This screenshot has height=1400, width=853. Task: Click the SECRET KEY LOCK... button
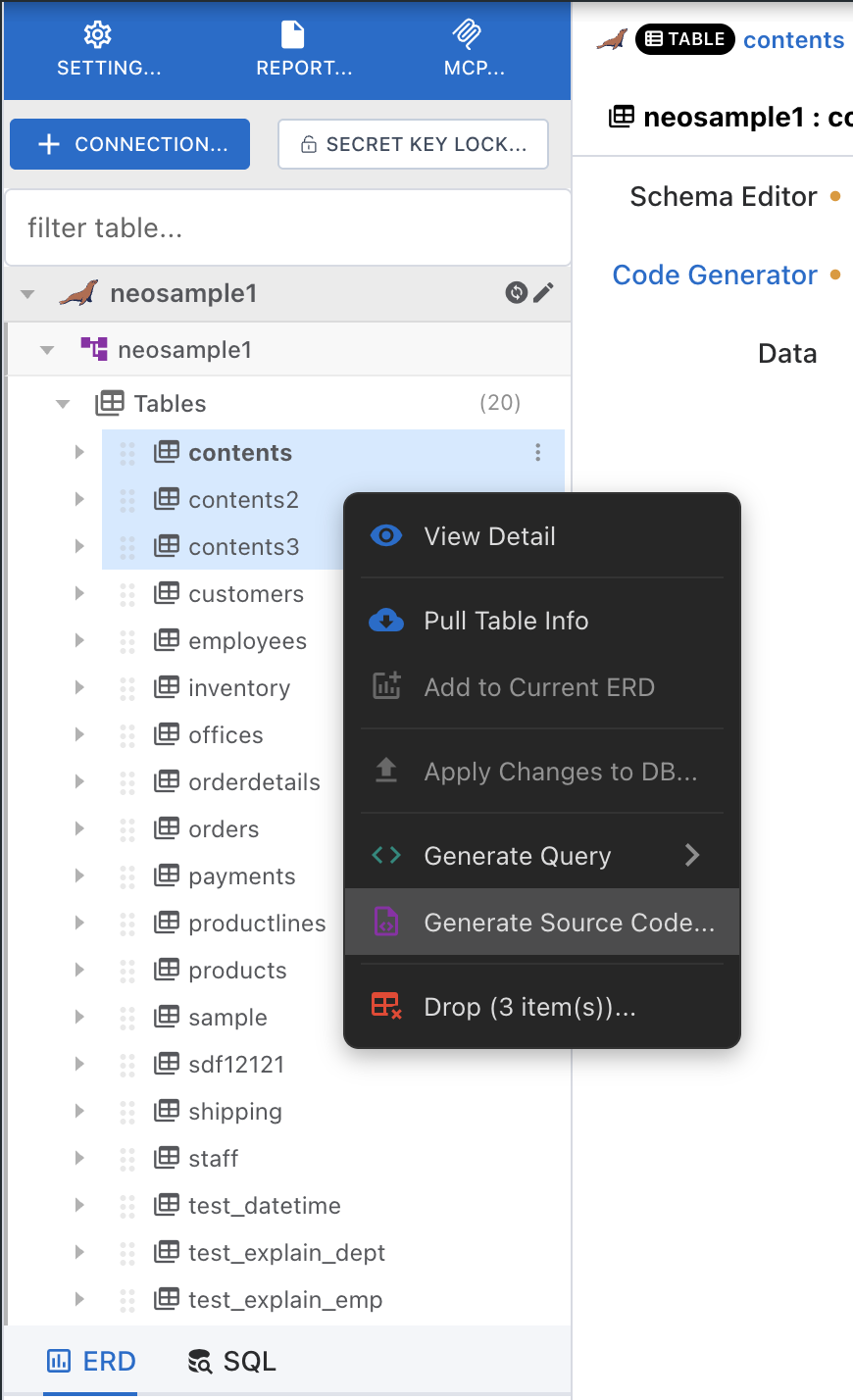coord(413,144)
